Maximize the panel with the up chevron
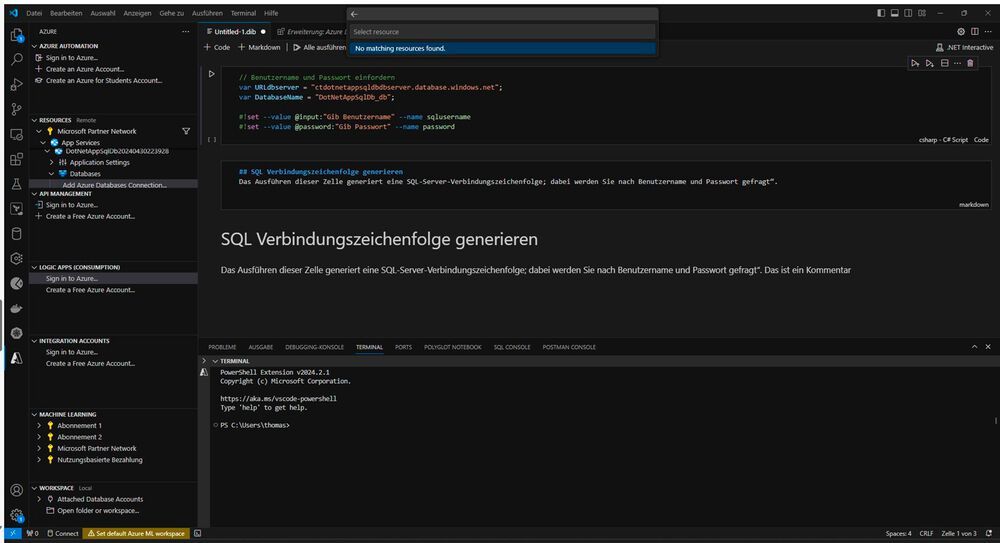 click(x=974, y=347)
